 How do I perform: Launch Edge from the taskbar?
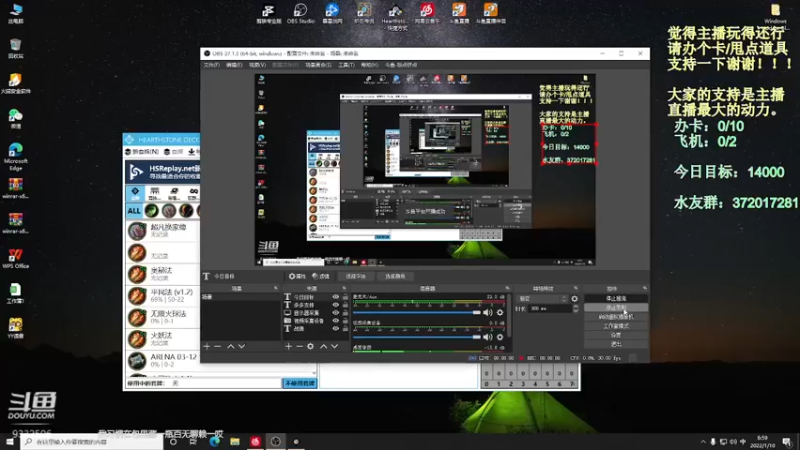point(214,441)
